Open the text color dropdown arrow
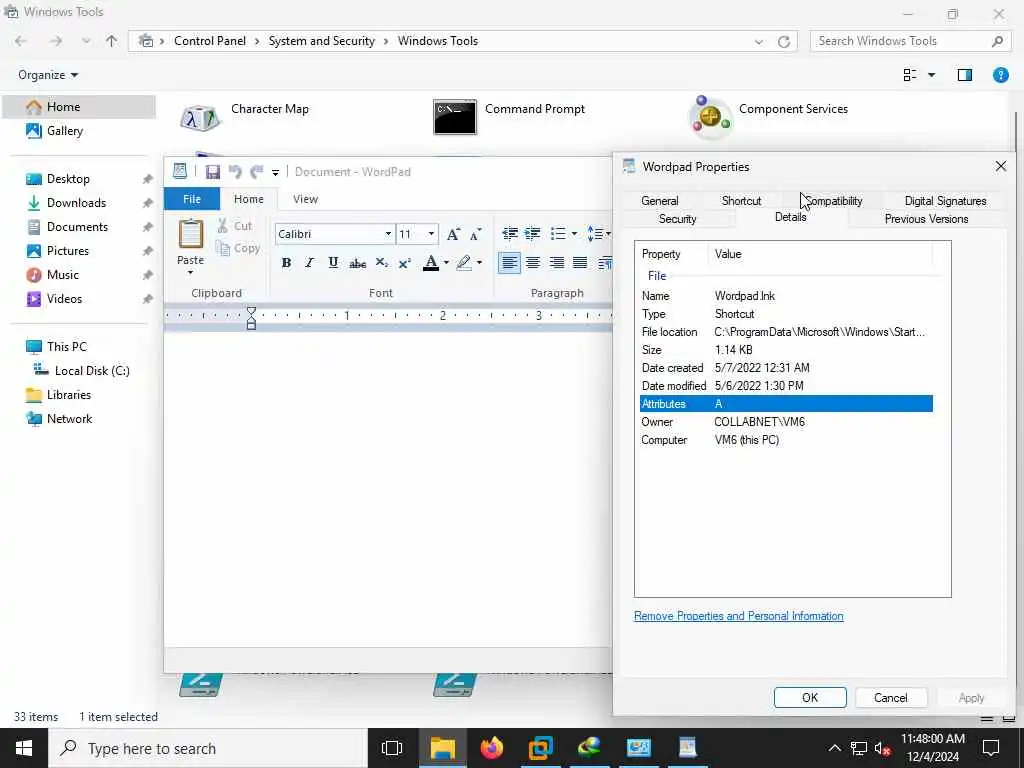This screenshot has width=1024, height=768. tap(447, 263)
